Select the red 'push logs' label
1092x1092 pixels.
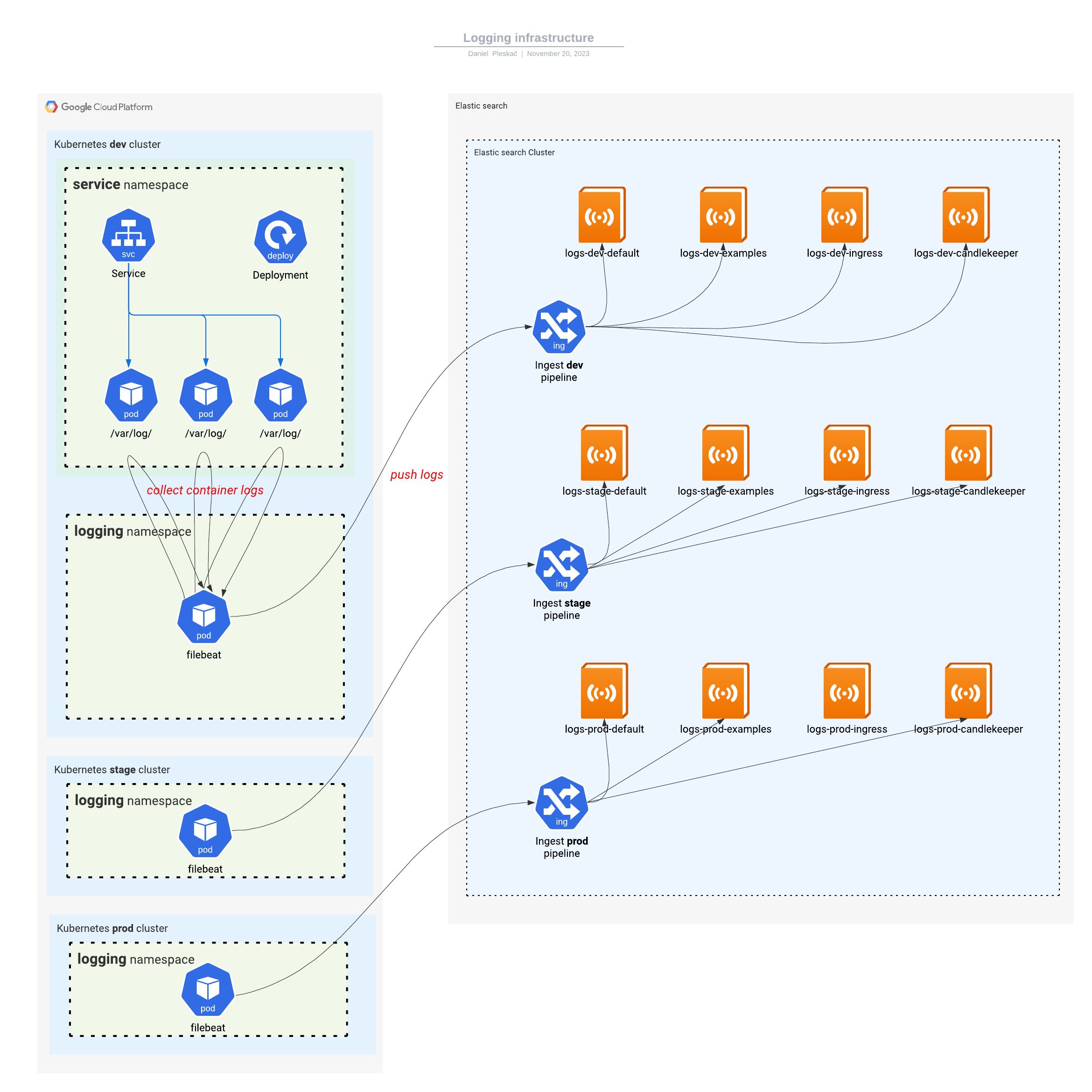[417, 475]
